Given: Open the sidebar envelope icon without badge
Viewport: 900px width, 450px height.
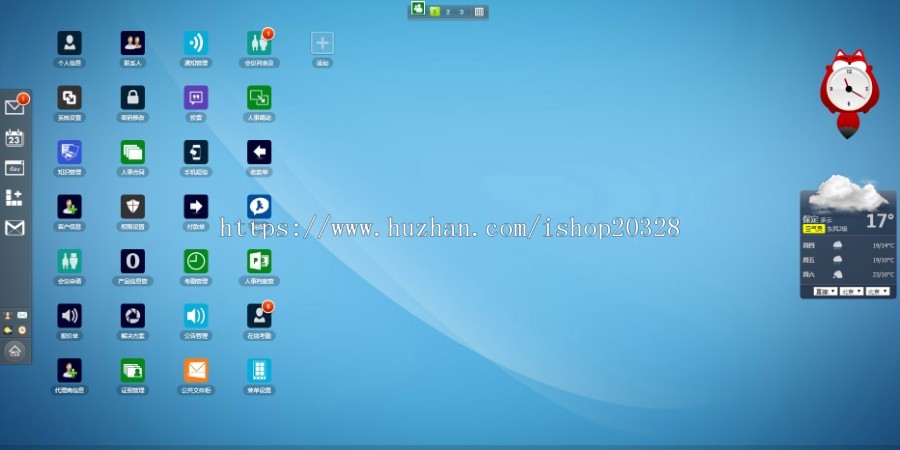Looking at the screenshot, I should [x=14, y=228].
